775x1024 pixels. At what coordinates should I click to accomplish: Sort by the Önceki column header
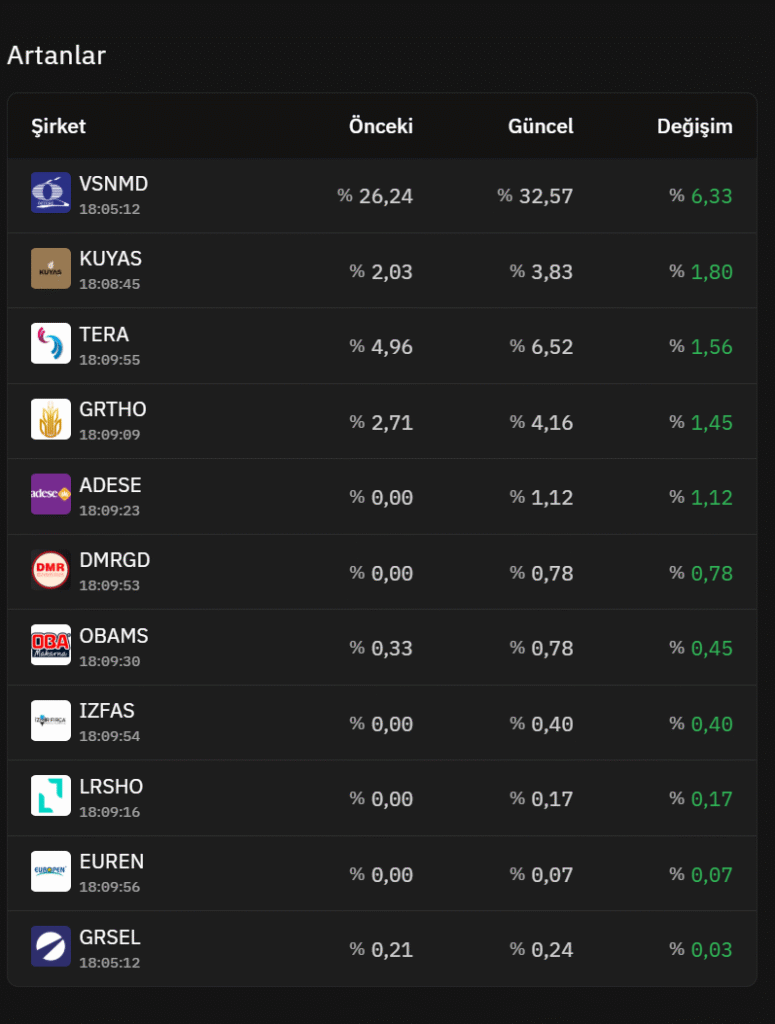tap(381, 126)
